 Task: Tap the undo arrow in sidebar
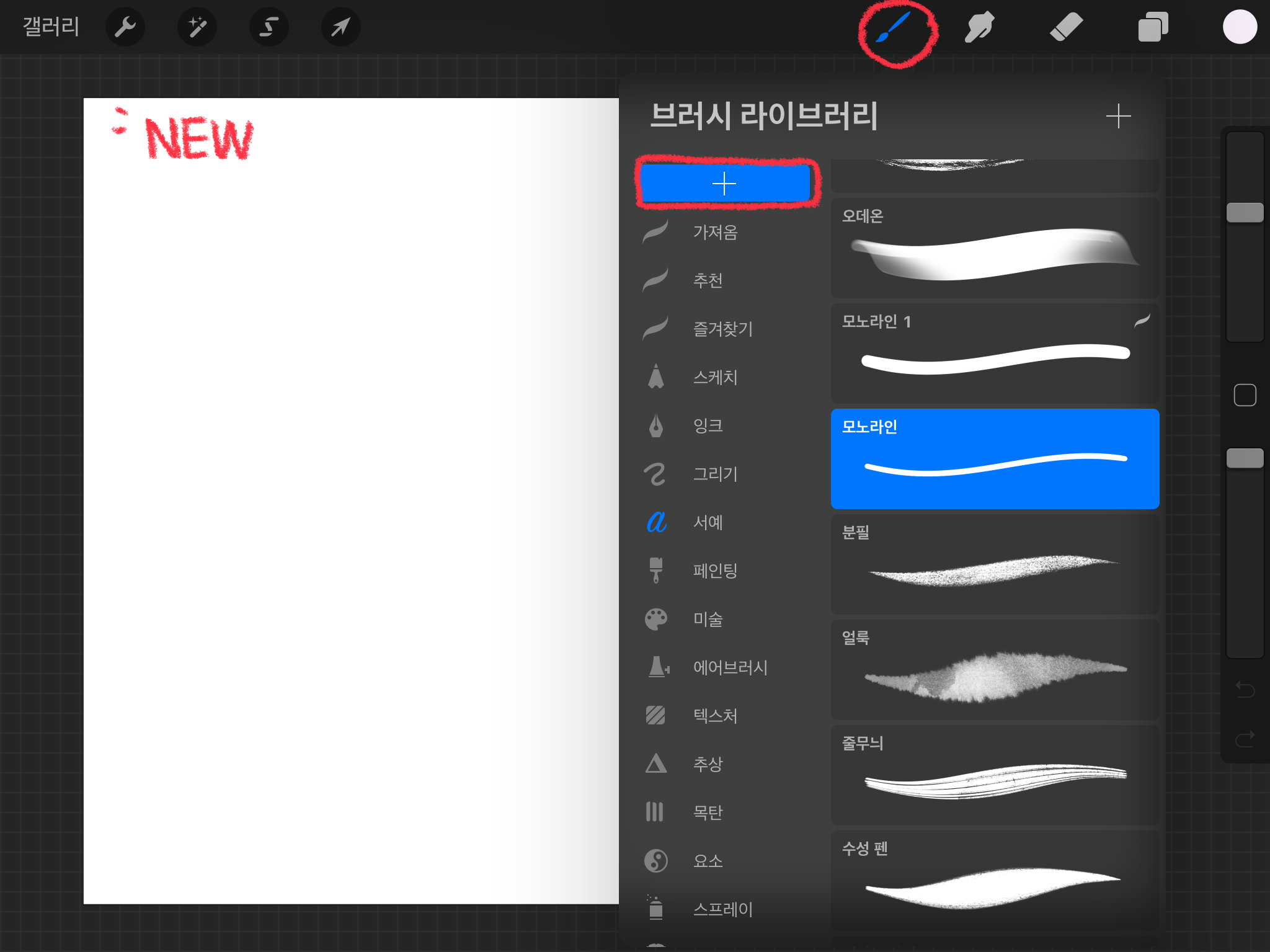point(1245,689)
